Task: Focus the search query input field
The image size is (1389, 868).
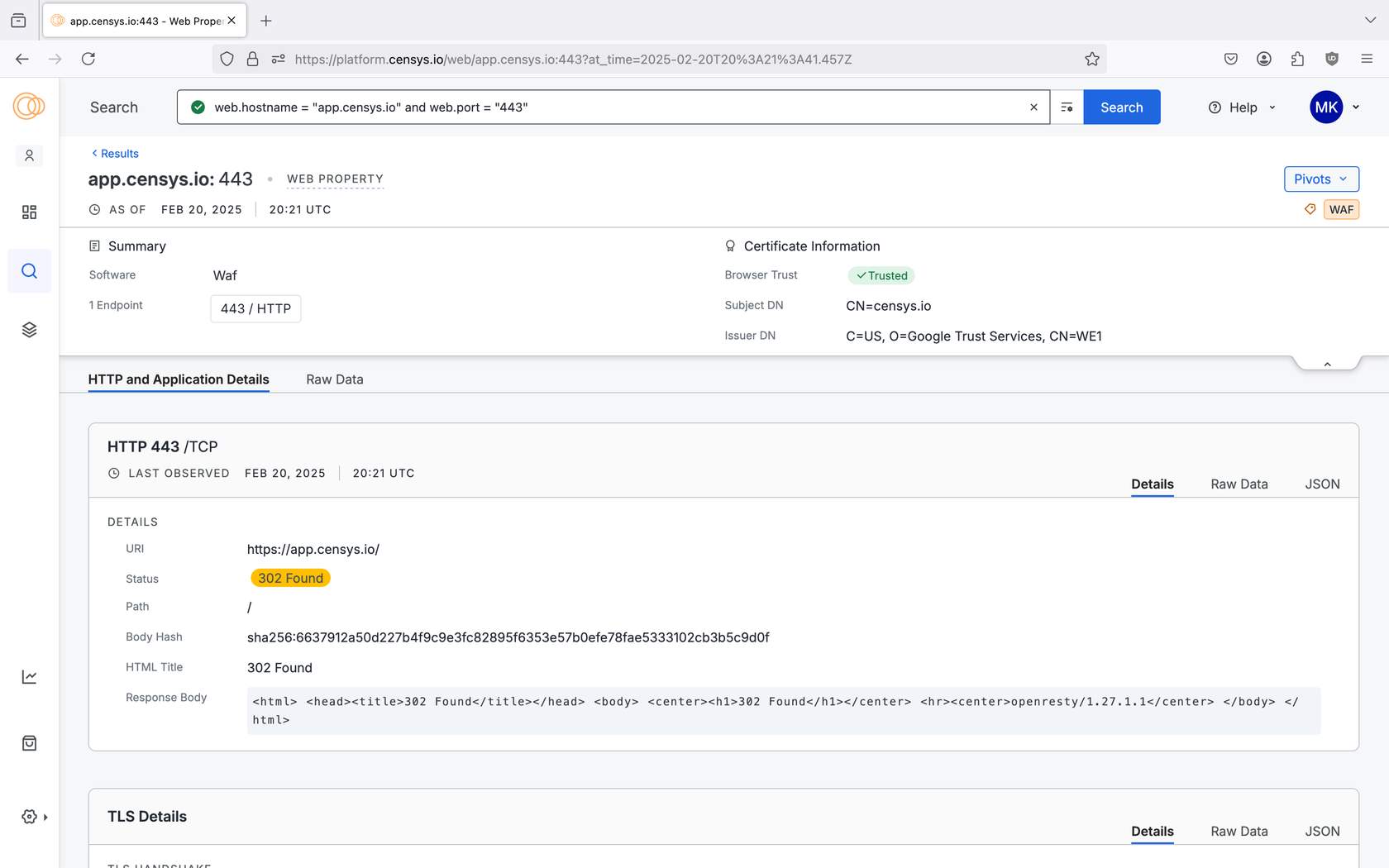Action: tap(615, 107)
